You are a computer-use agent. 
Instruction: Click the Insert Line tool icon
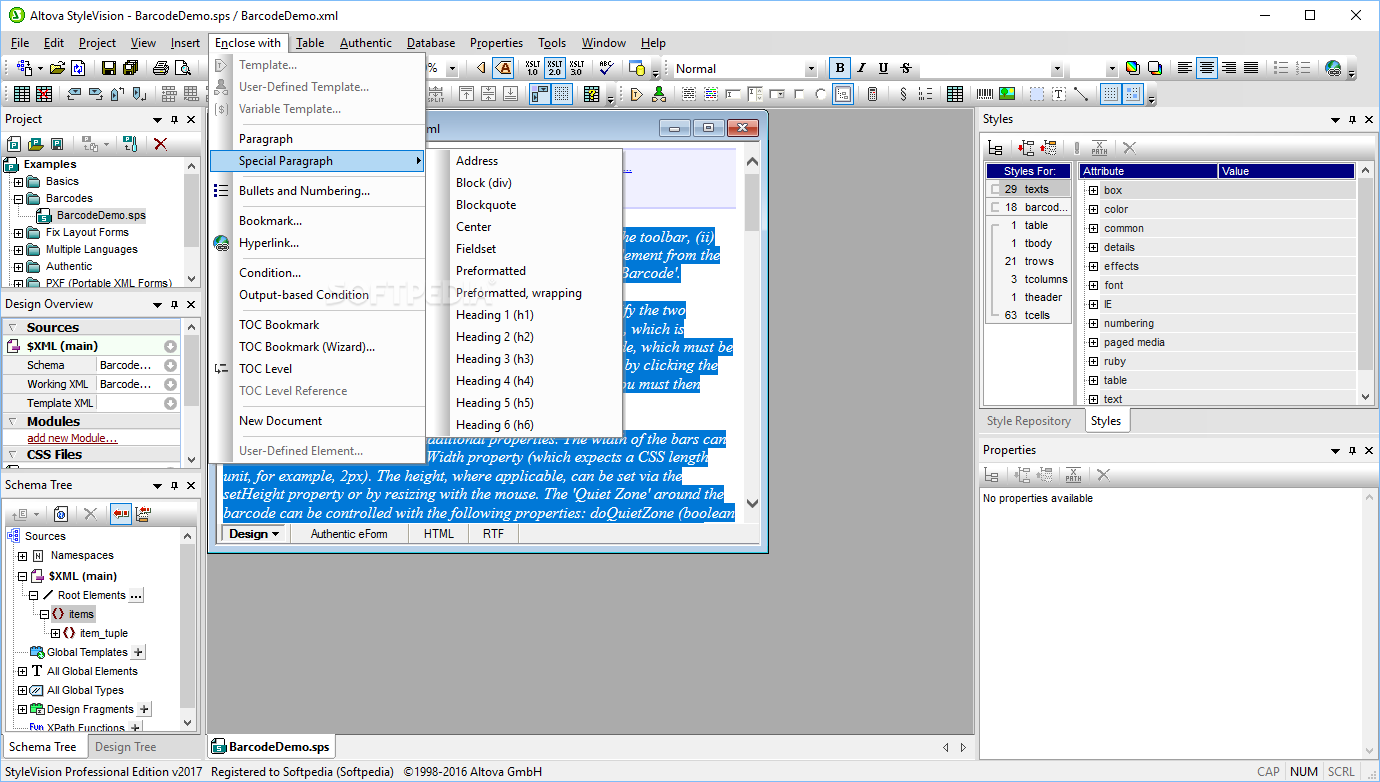coord(1081,94)
